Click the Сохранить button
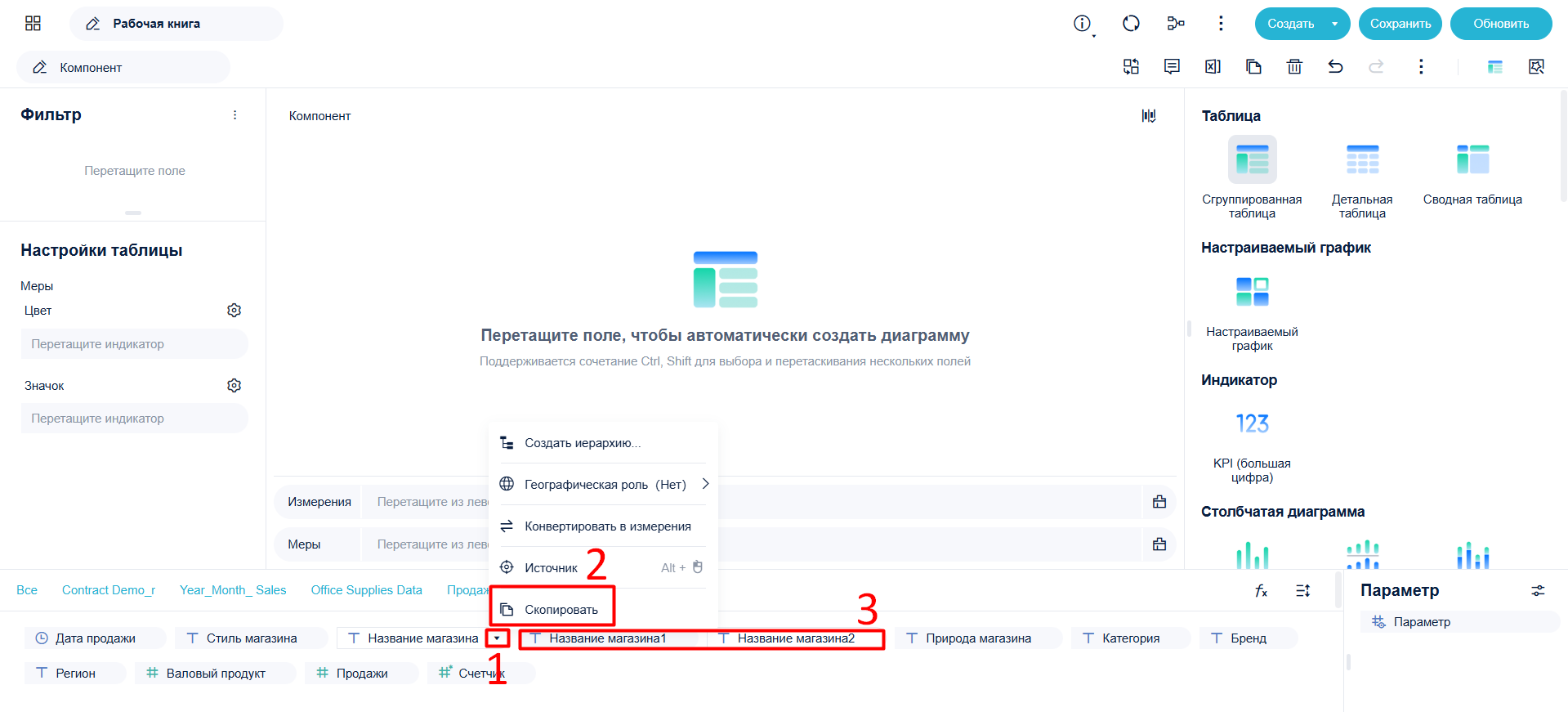Viewport: 1568px width, 712px height. (1400, 24)
